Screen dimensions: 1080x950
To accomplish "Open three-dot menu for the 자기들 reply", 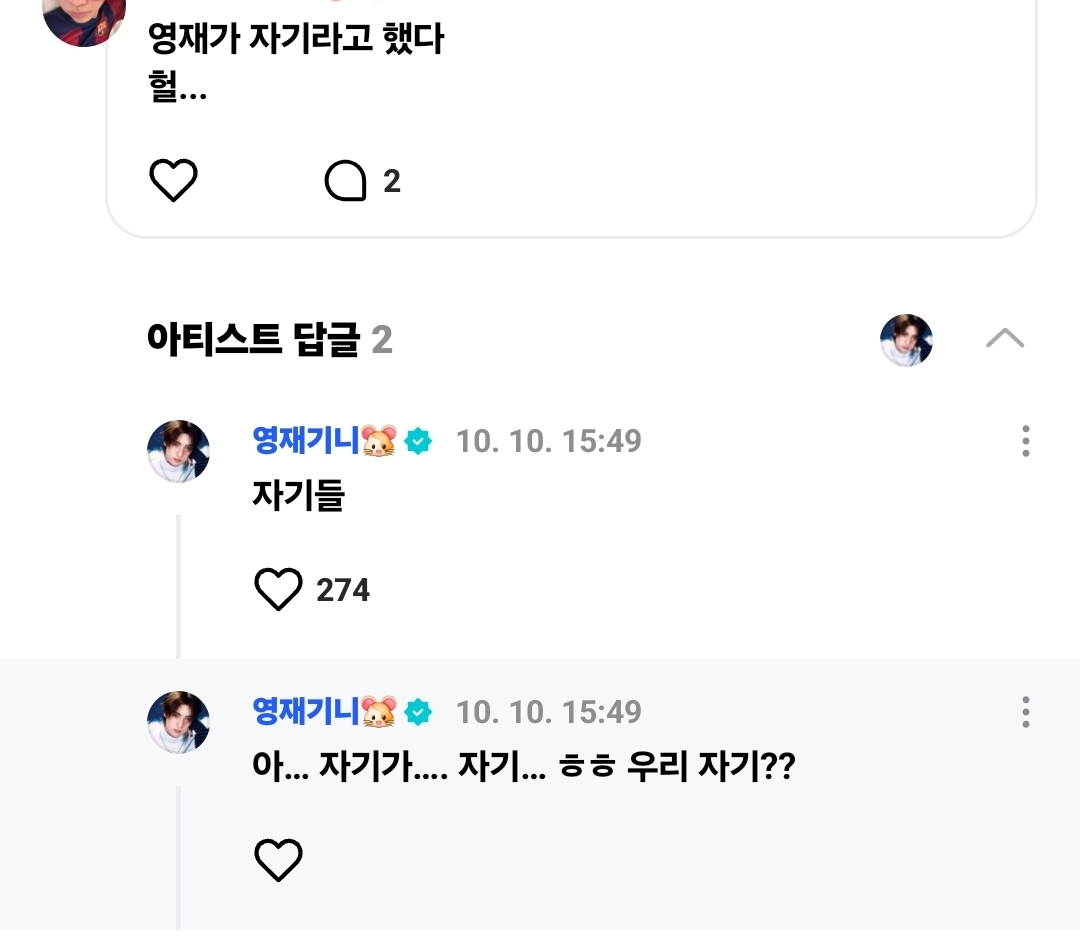I will click(1025, 441).
